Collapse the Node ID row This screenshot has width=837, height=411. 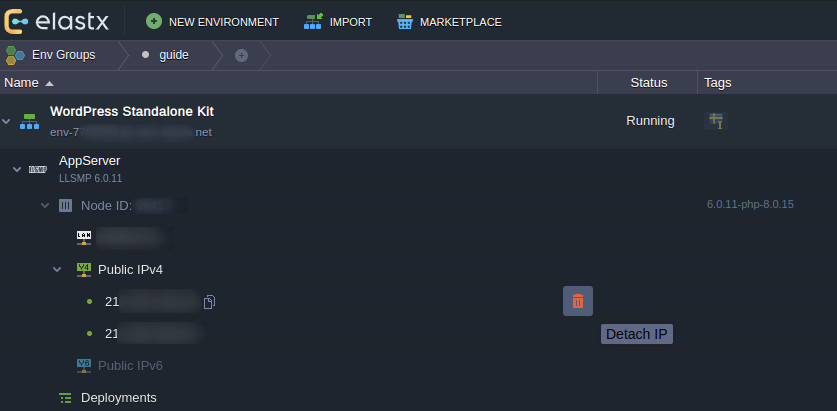44,206
